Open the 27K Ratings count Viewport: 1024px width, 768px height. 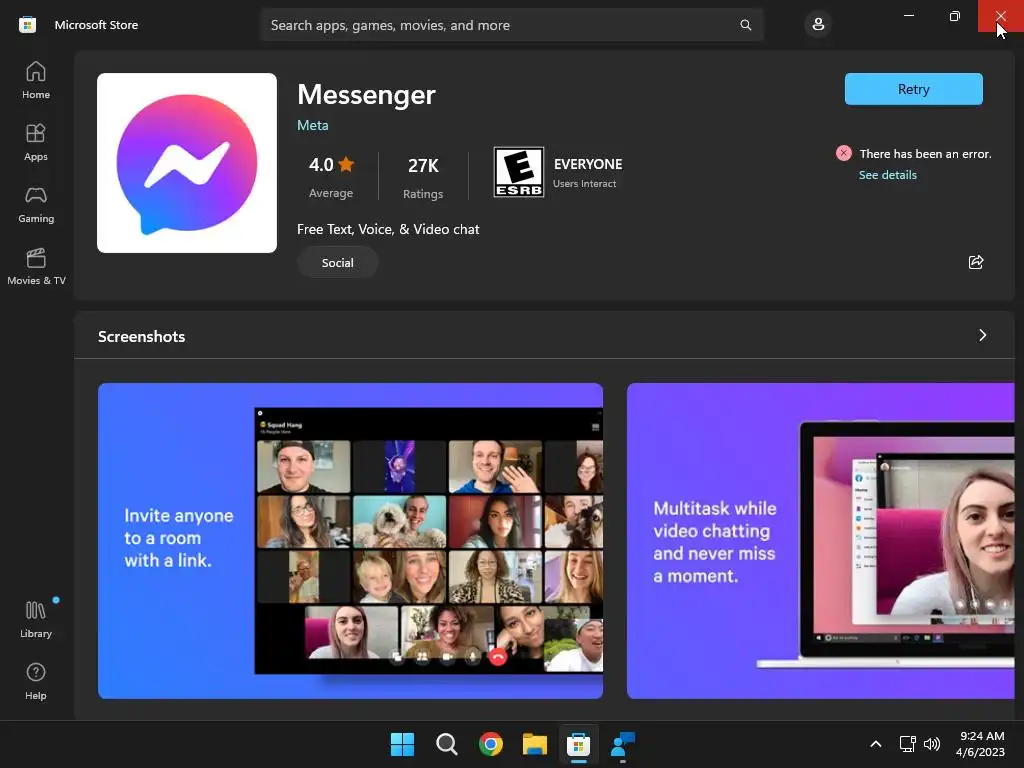(423, 176)
